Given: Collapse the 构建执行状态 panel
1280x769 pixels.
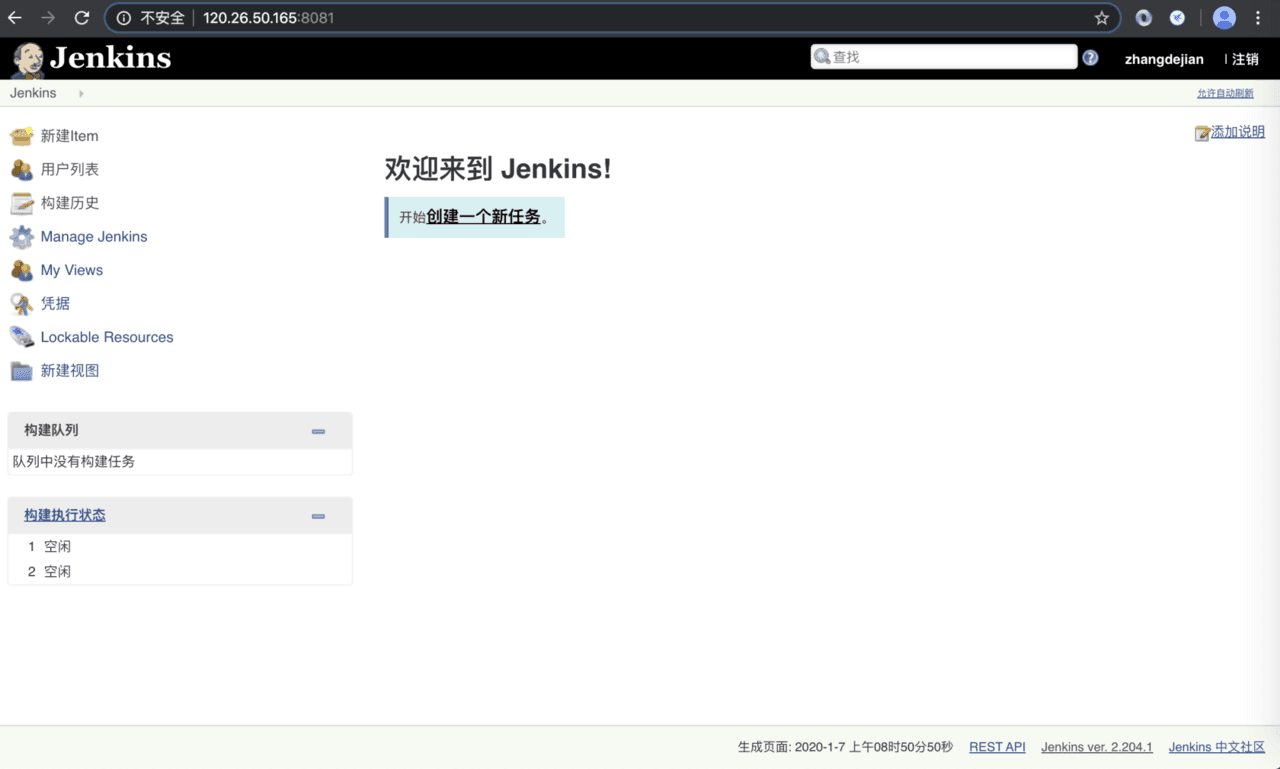Looking at the screenshot, I should pyautogui.click(x=318, y=516).
